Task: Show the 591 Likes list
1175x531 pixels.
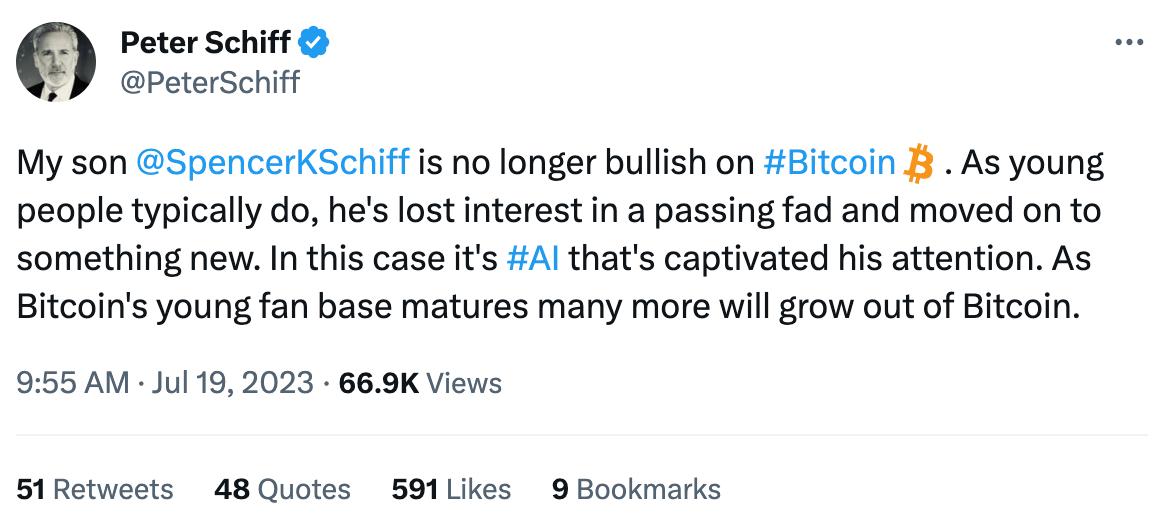Action: coord(451,489)
